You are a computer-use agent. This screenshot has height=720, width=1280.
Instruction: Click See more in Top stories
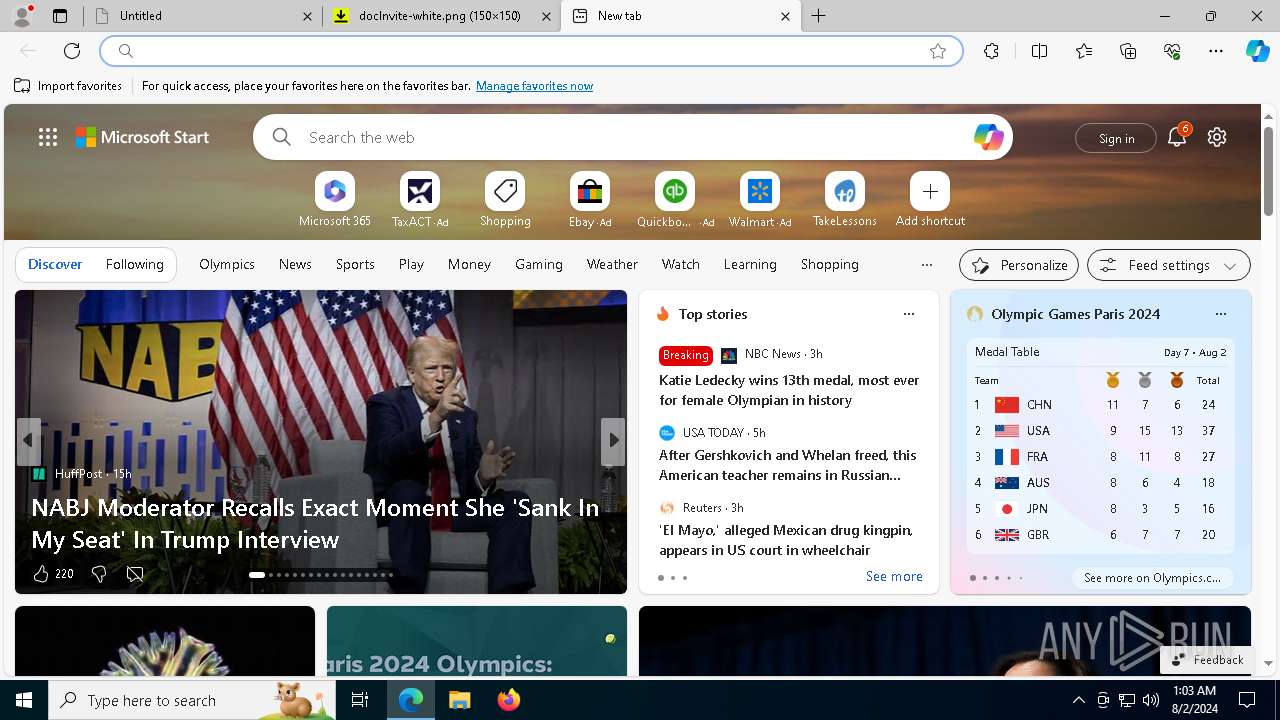(894, 576)
